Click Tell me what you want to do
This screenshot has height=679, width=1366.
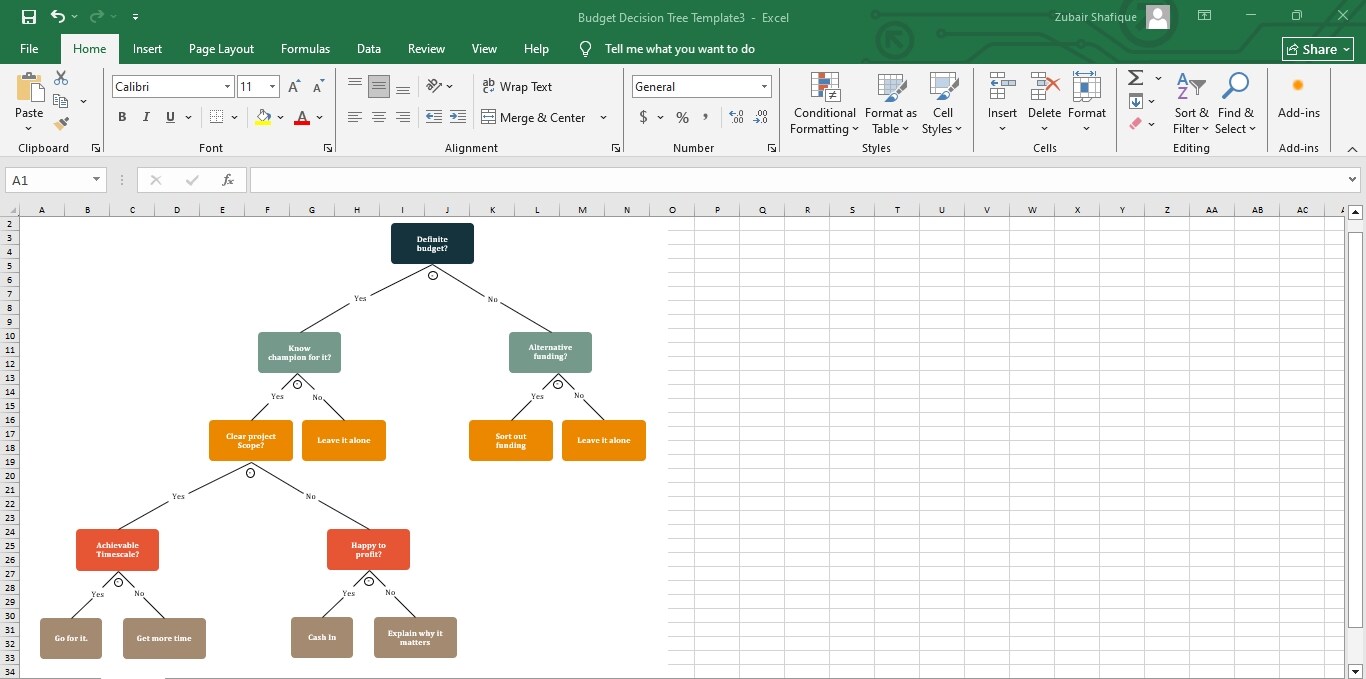pyautogui.click(x=680, y=48)
